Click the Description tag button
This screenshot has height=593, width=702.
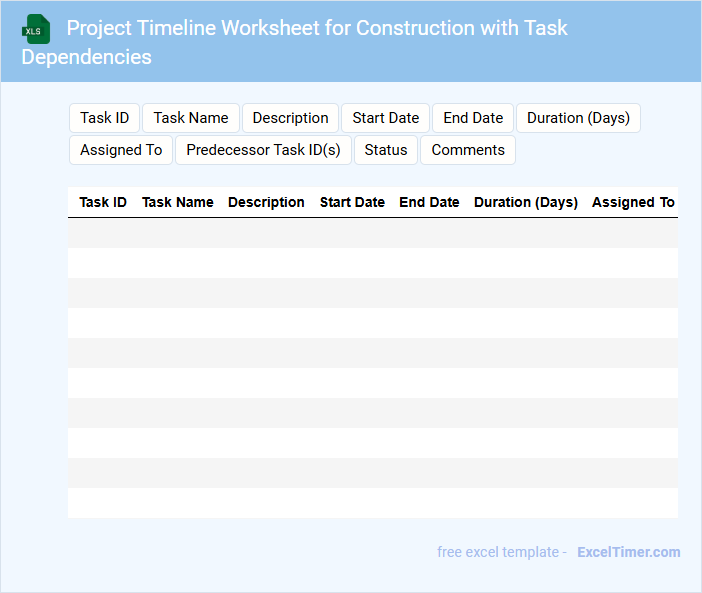click(290, 118)
